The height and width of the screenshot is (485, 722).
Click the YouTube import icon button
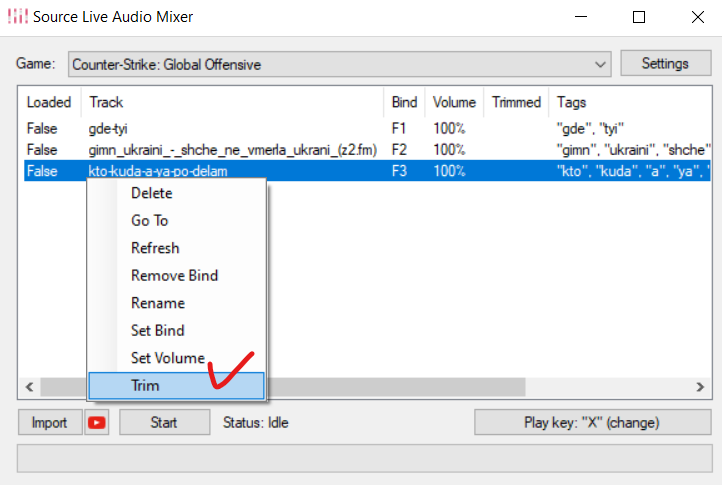[97, 423]
